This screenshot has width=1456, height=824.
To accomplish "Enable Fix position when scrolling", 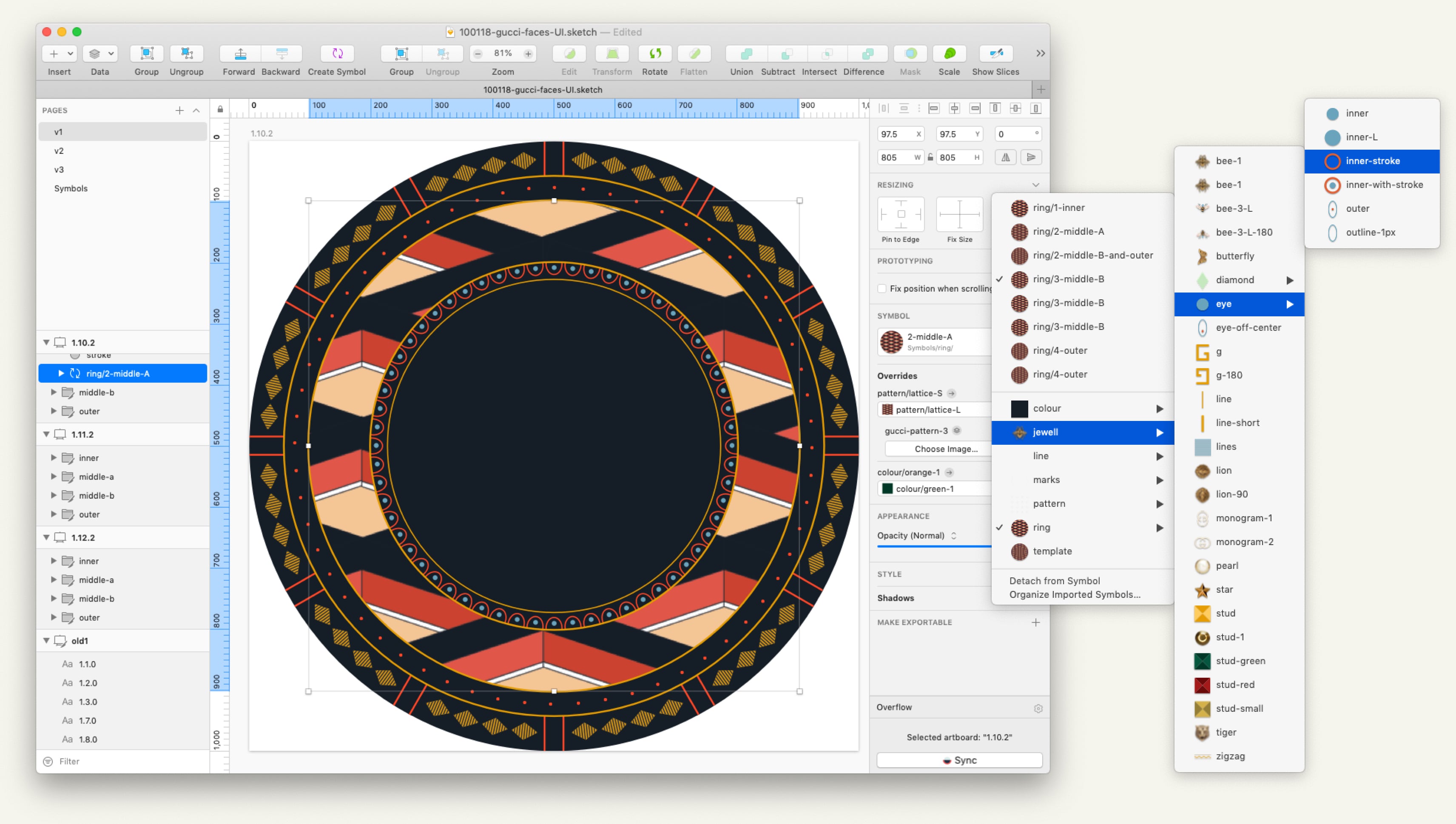I will point(882,289).
